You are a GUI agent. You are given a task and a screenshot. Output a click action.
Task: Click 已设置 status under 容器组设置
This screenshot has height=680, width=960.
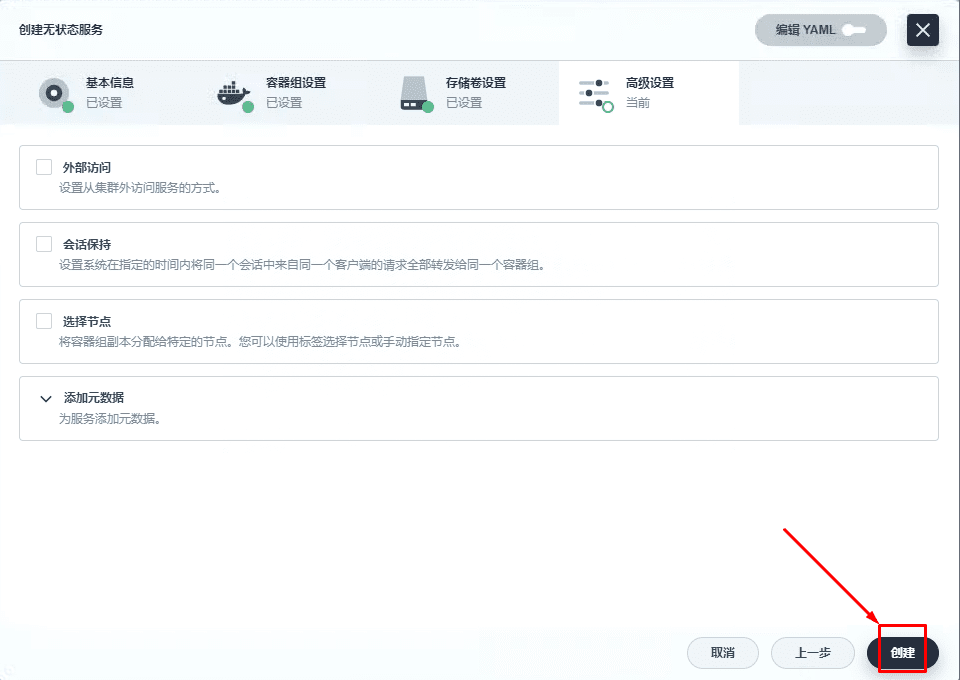click(x=284, y=103)
